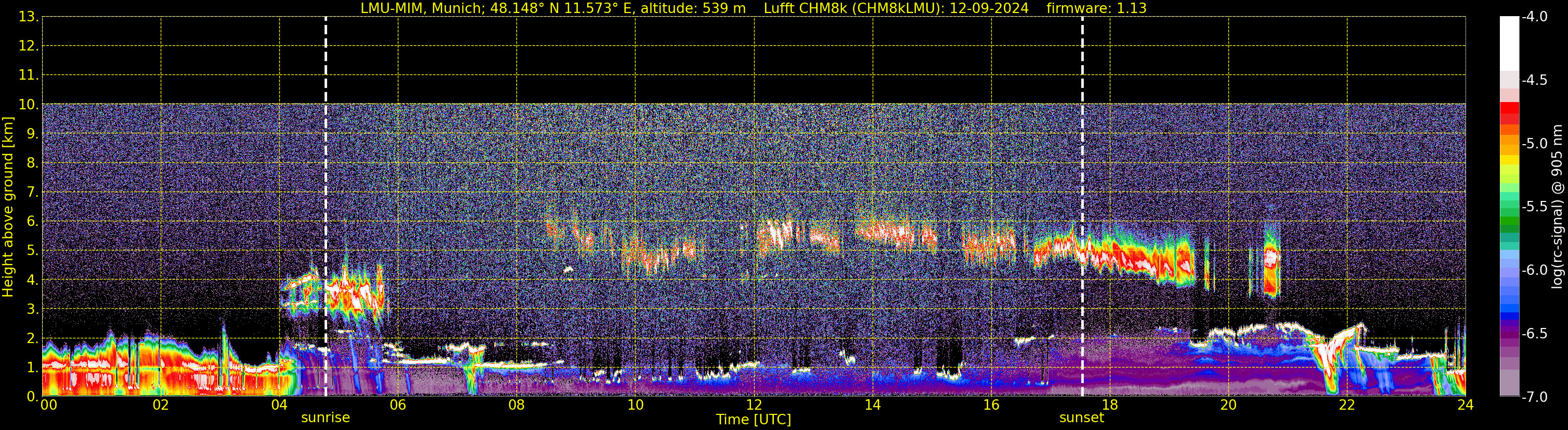Click the '5.' height axis tick label

(x=32, y=251)
